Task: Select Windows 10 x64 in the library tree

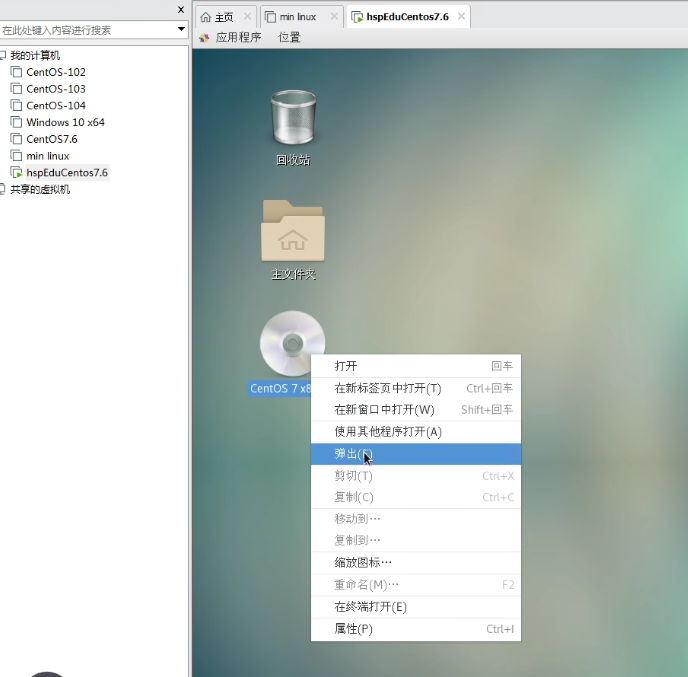Action: click(x=65, y=122)
